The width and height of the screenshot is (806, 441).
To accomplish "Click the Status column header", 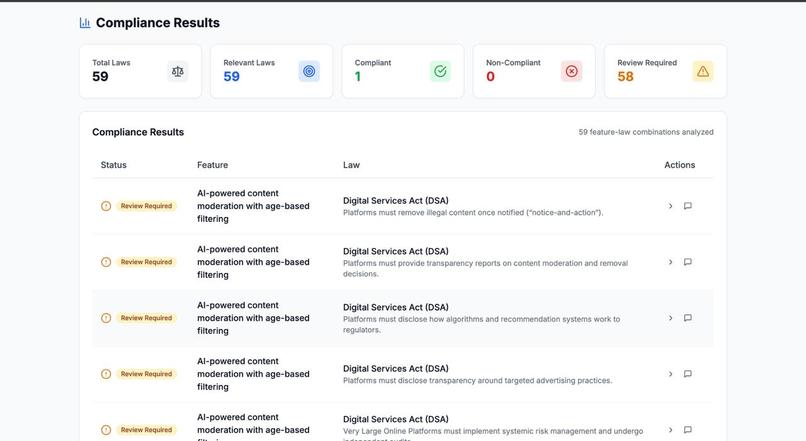I will (x=114, y=165).
